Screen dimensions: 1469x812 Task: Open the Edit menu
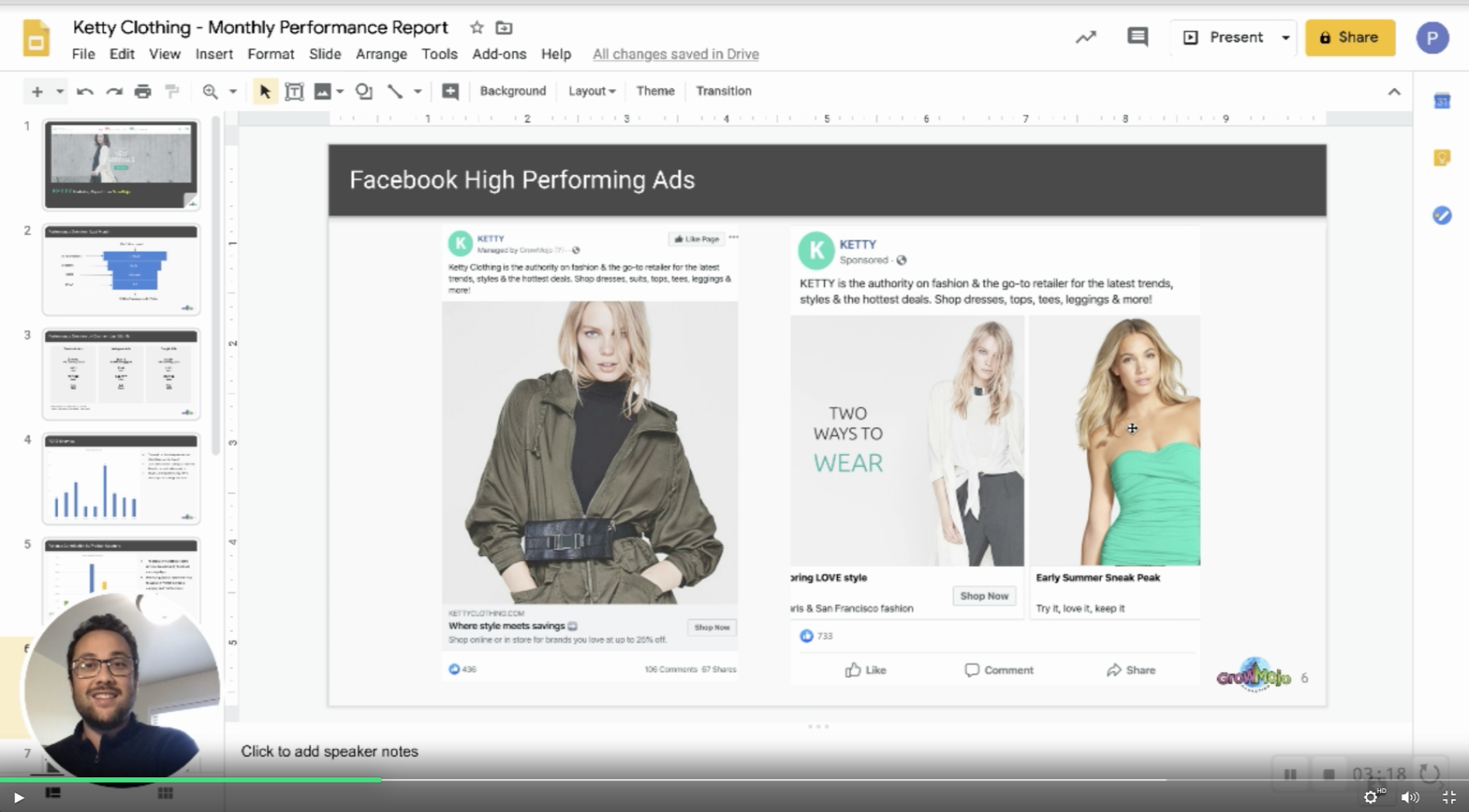(x=122, y=54)
